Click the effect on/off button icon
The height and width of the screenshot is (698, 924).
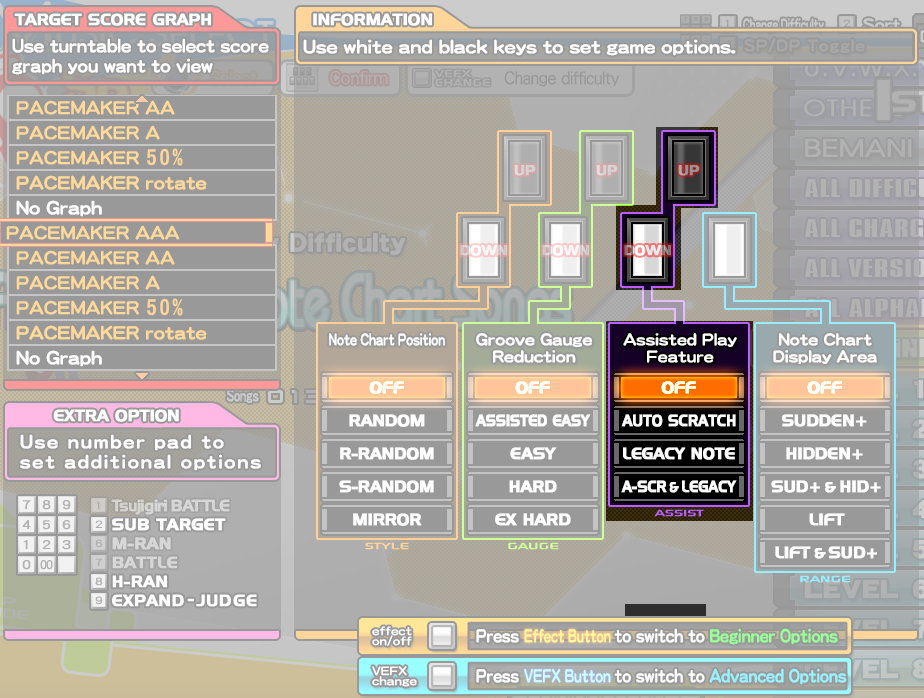tap(442, 636)
